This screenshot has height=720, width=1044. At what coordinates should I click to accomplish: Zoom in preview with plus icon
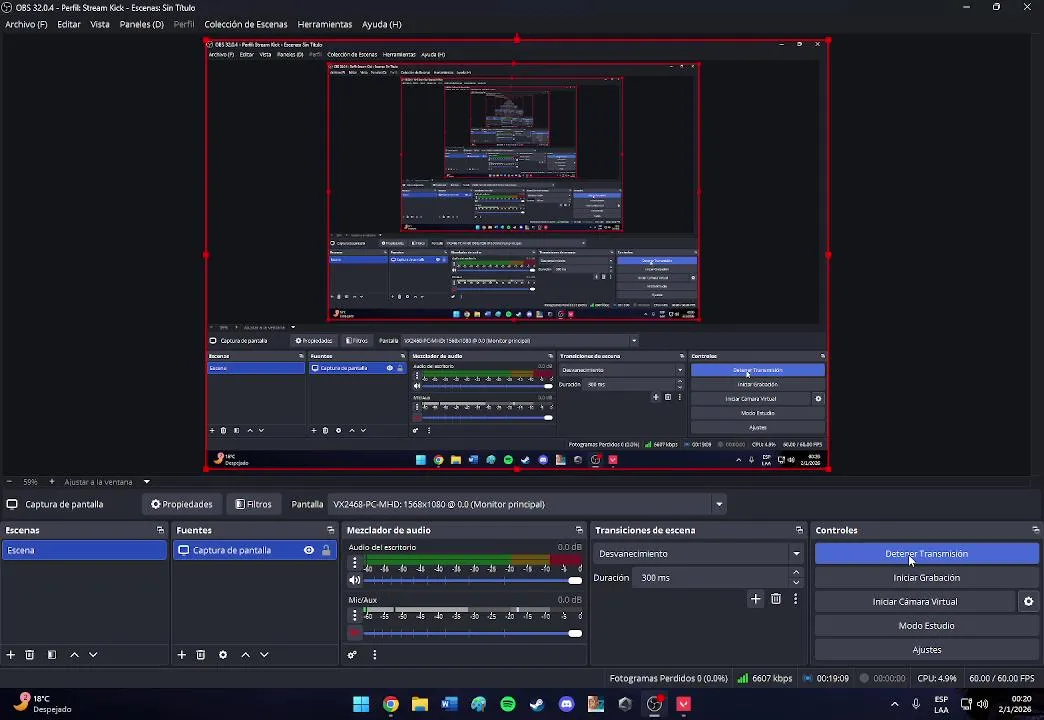(52, 482)
